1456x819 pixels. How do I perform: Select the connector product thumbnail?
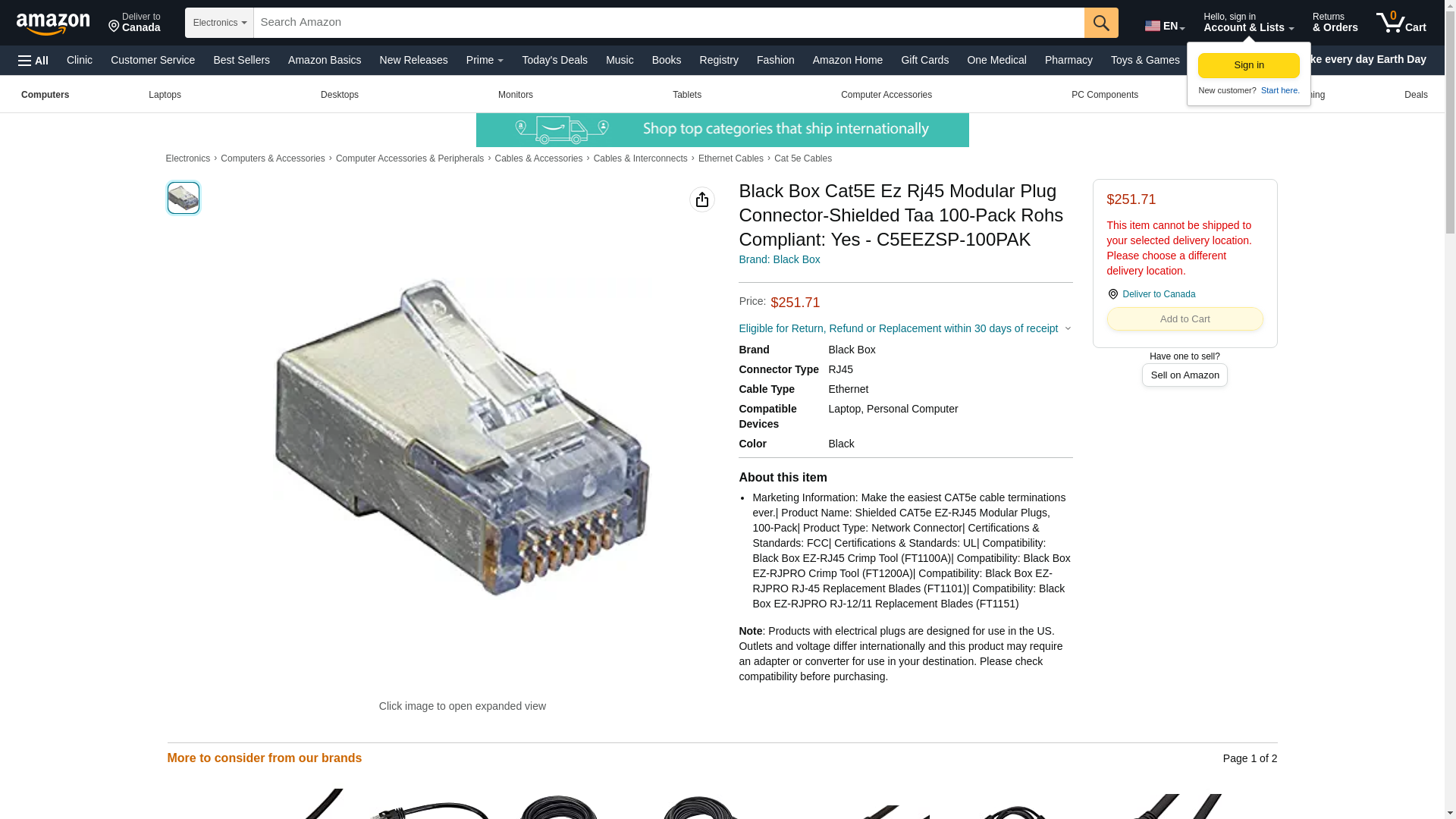pyautogui.click(x=184, y=198)
